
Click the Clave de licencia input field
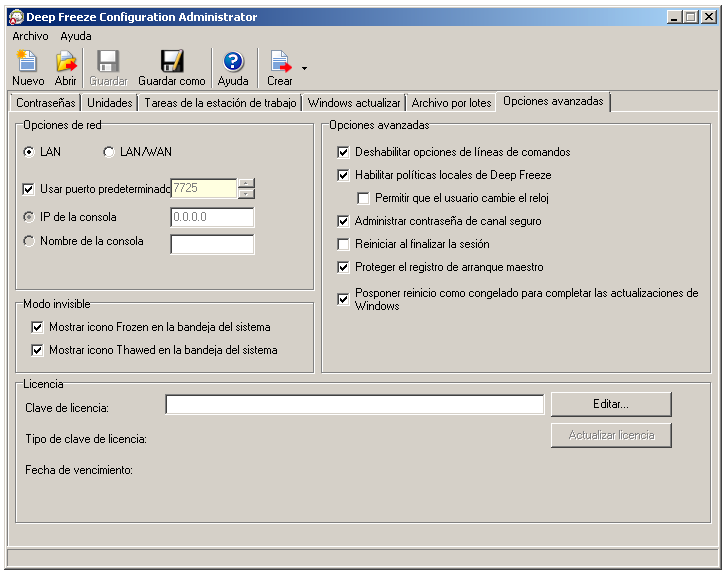[x=355, y=404]
